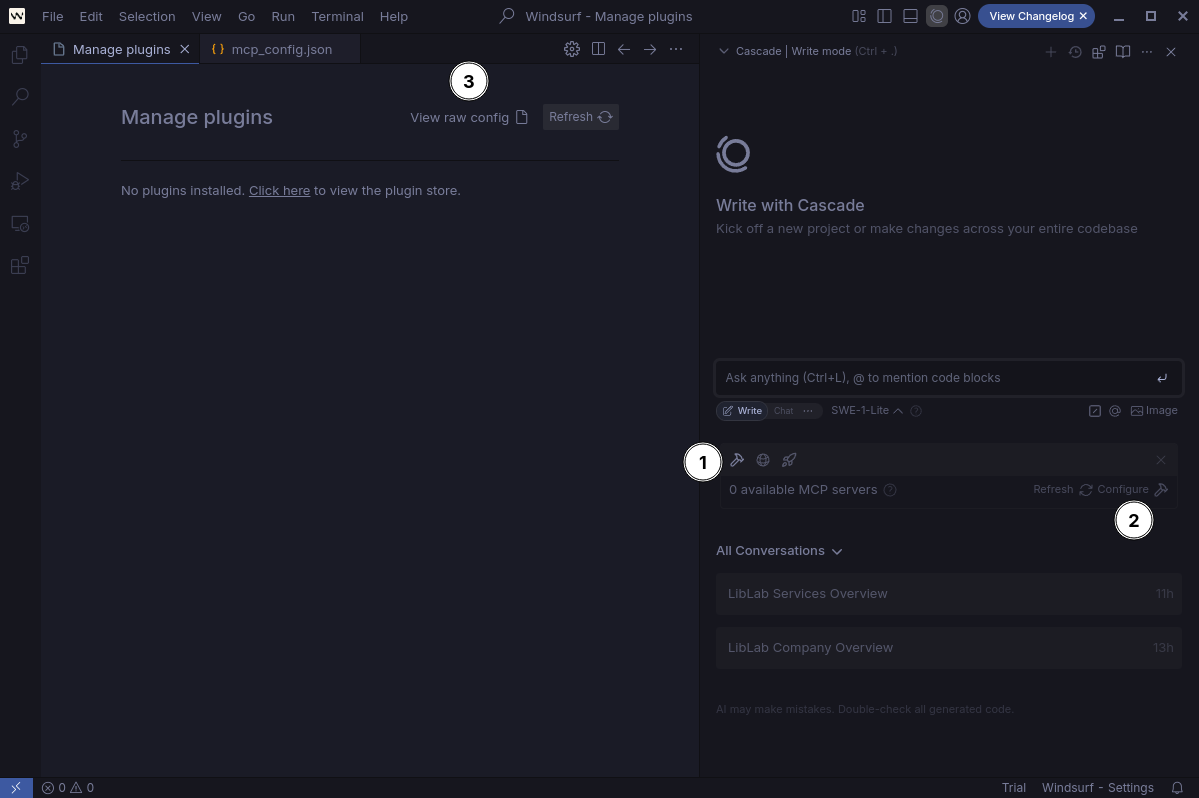Switch to the mcp_config.json tab
Viewport: 1199px width, 798px height.
coord(279,49)
